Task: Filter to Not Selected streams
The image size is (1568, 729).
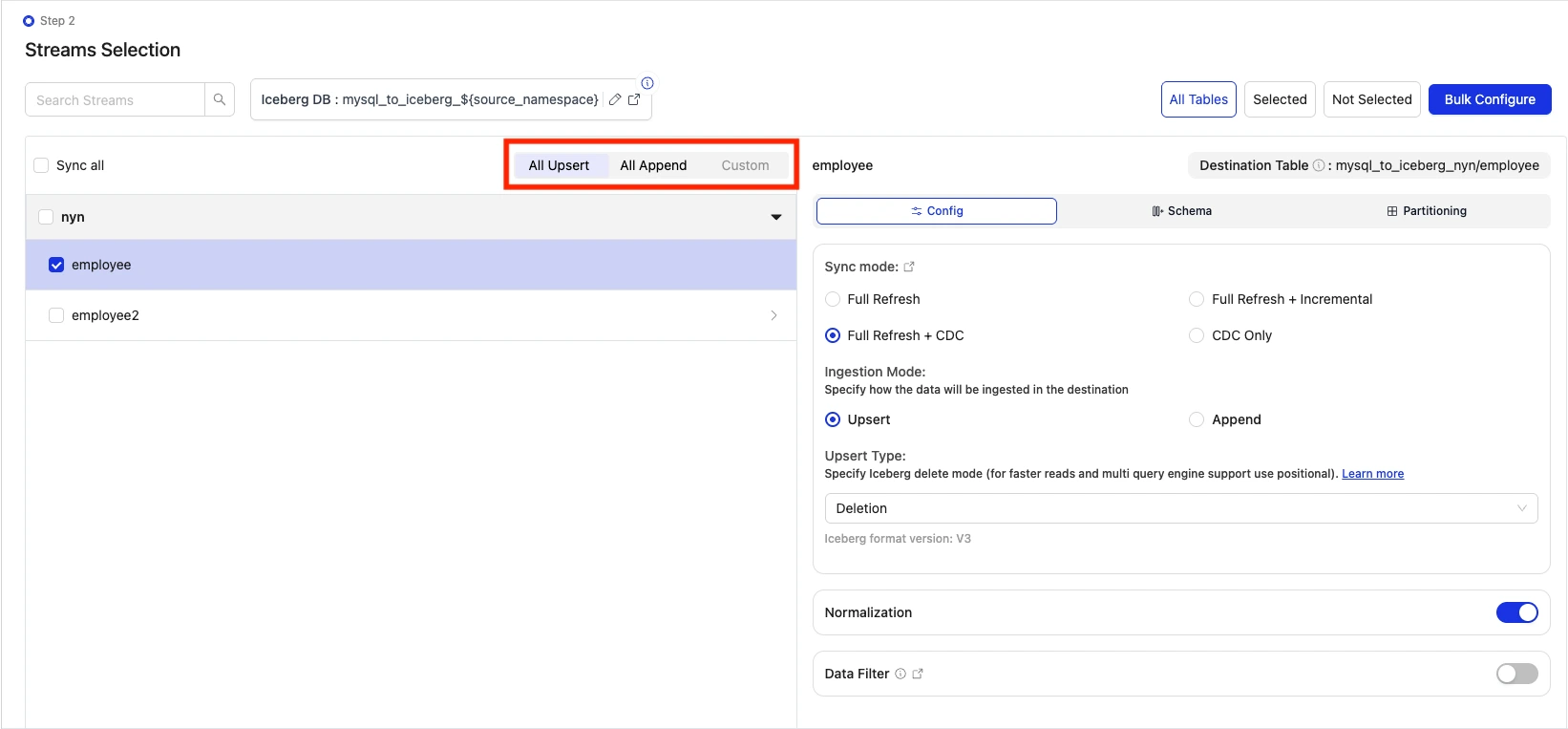Action: coord(1371,99)
